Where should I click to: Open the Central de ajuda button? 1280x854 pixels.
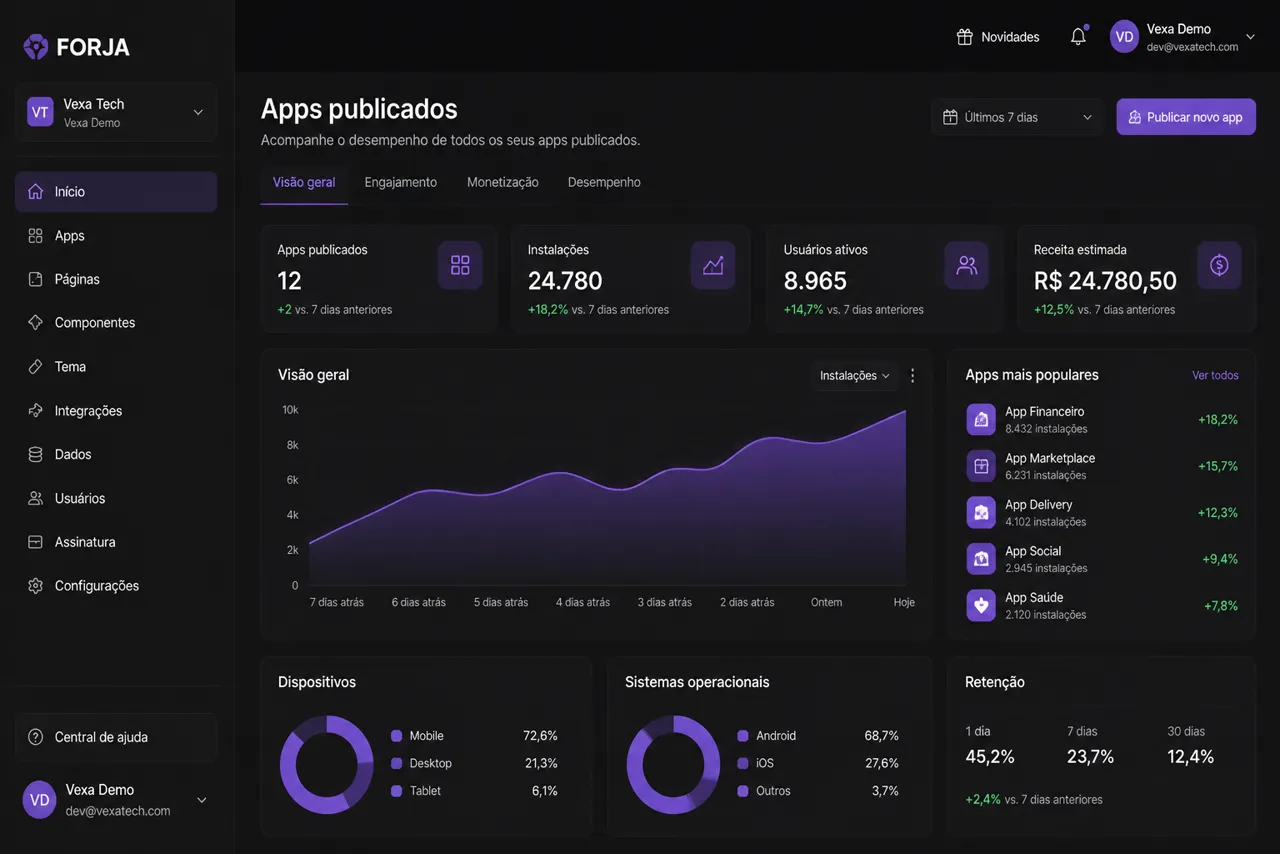(x=116, y=737)
